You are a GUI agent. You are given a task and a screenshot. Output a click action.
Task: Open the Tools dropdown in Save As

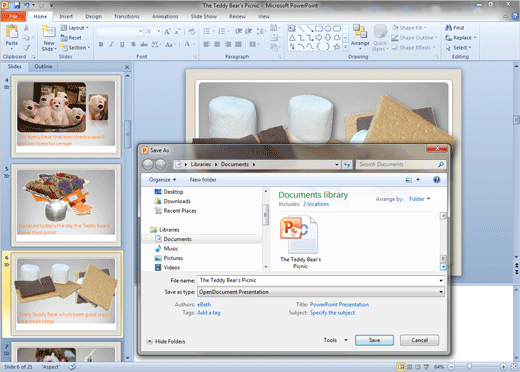pyautogui.click(x=335, y=340)
